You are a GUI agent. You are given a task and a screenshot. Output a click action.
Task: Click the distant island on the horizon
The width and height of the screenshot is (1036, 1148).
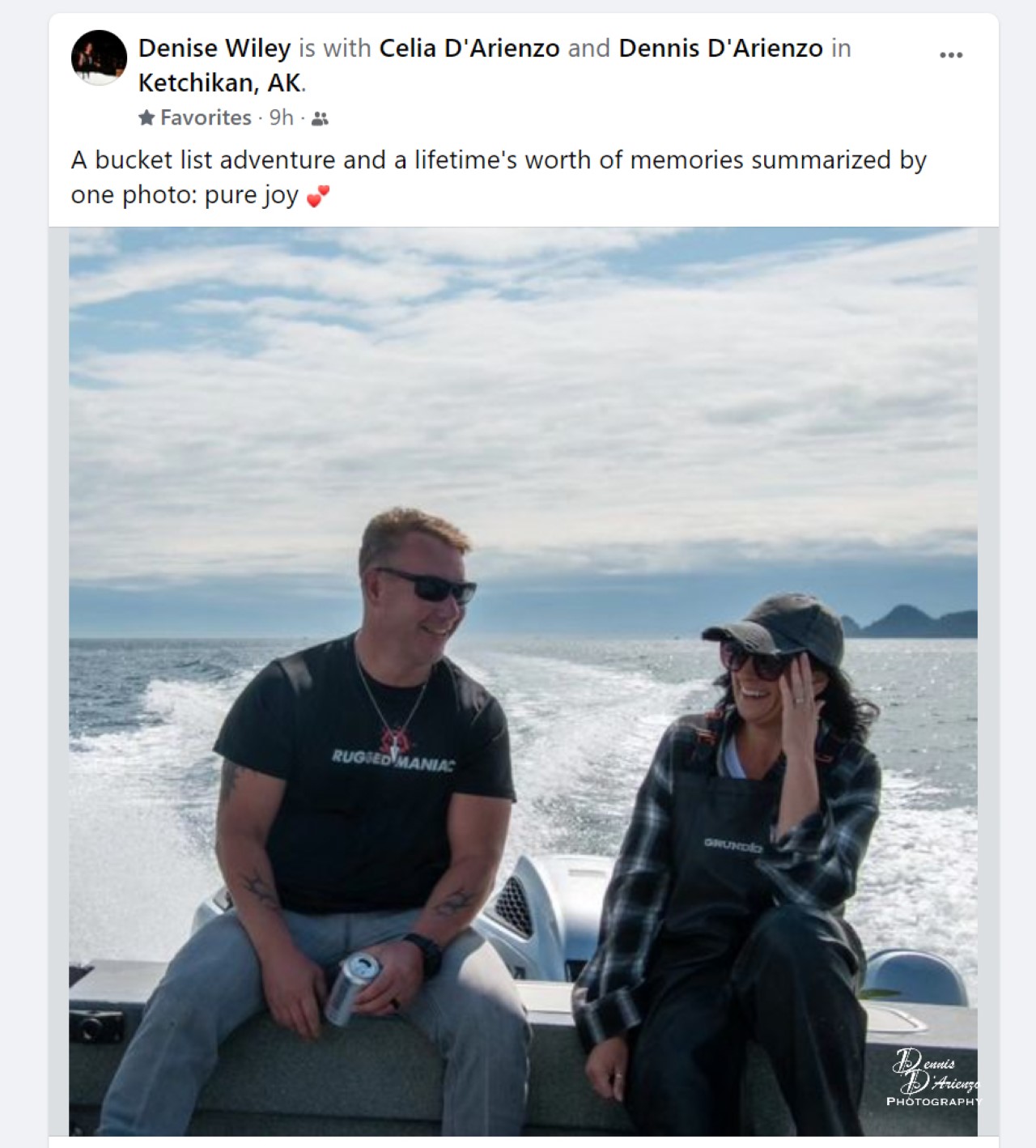[x=915, y=622]
